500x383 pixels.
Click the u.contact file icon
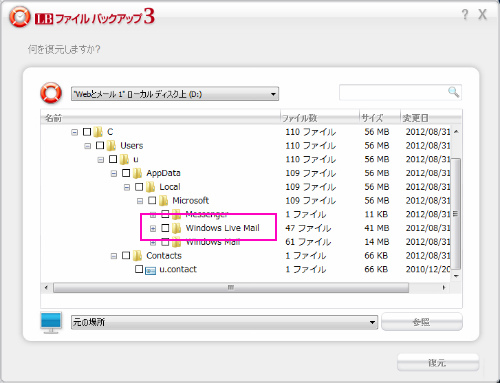coord(151,270)
